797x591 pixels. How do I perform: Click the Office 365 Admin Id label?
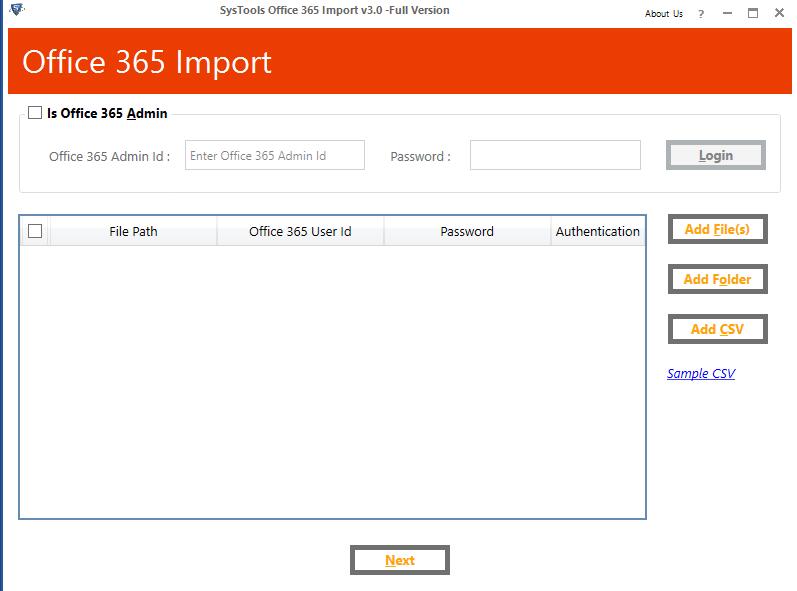[x=109, y=157]
